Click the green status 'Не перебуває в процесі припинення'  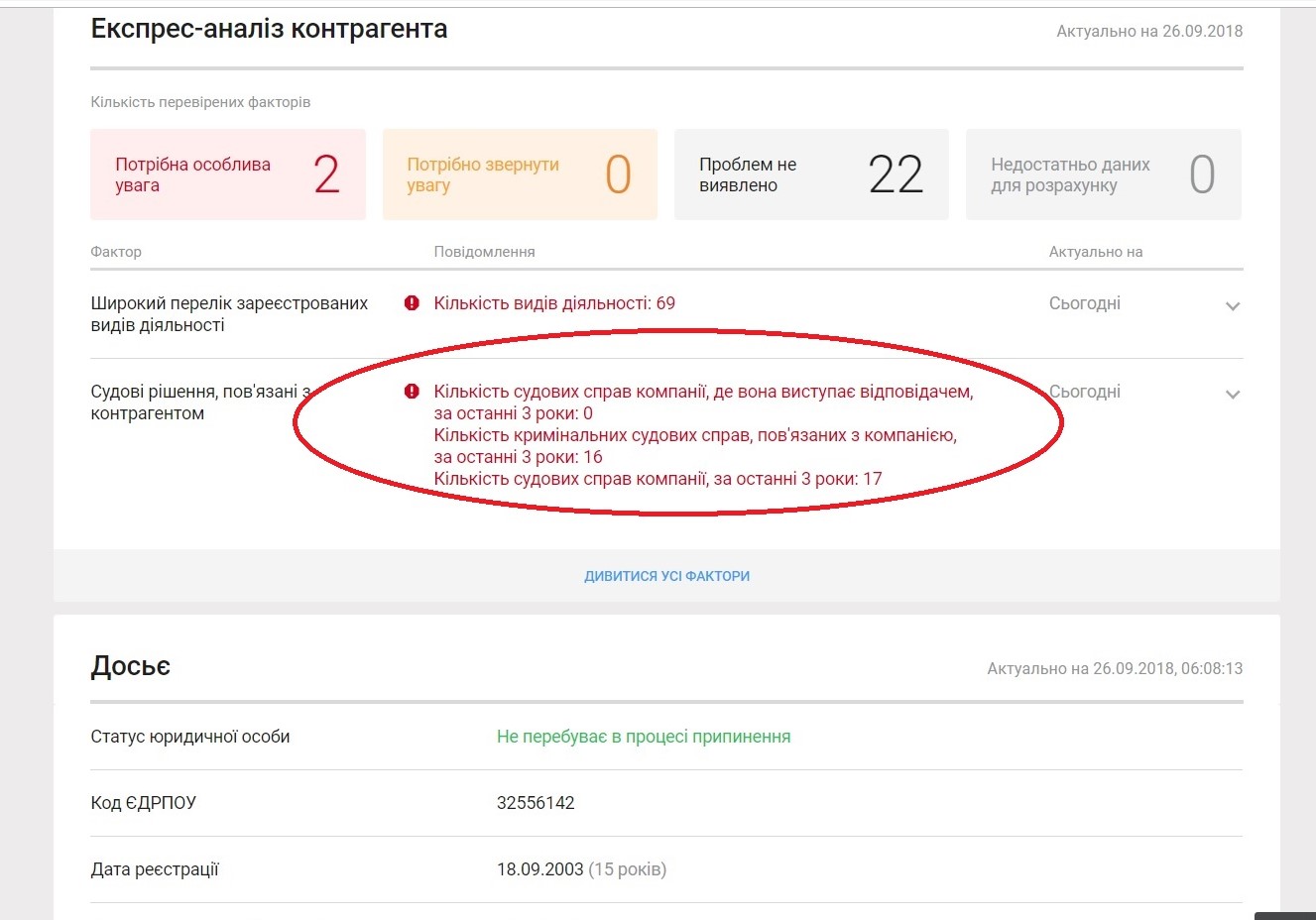pos(644,737)
